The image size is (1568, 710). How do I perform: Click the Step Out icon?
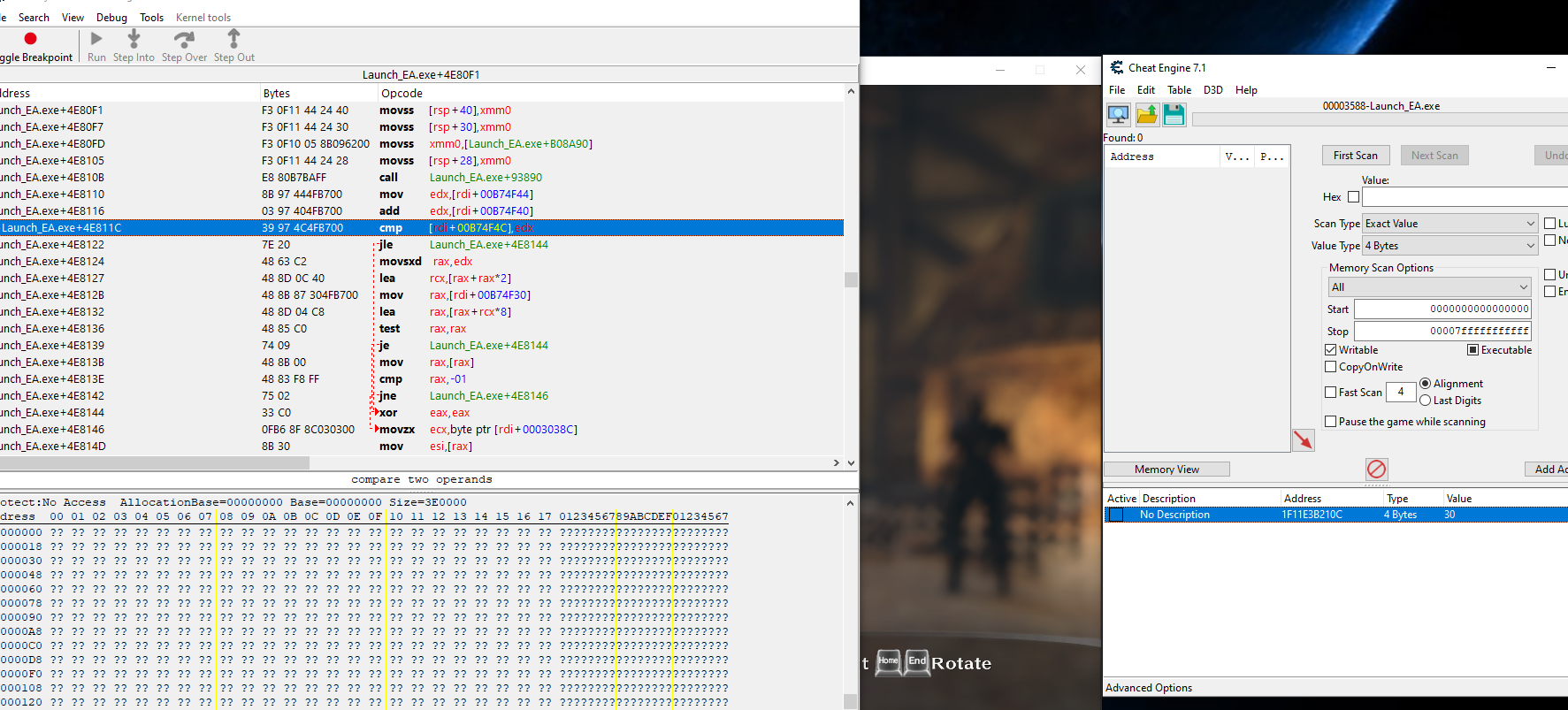pos(233,38)
